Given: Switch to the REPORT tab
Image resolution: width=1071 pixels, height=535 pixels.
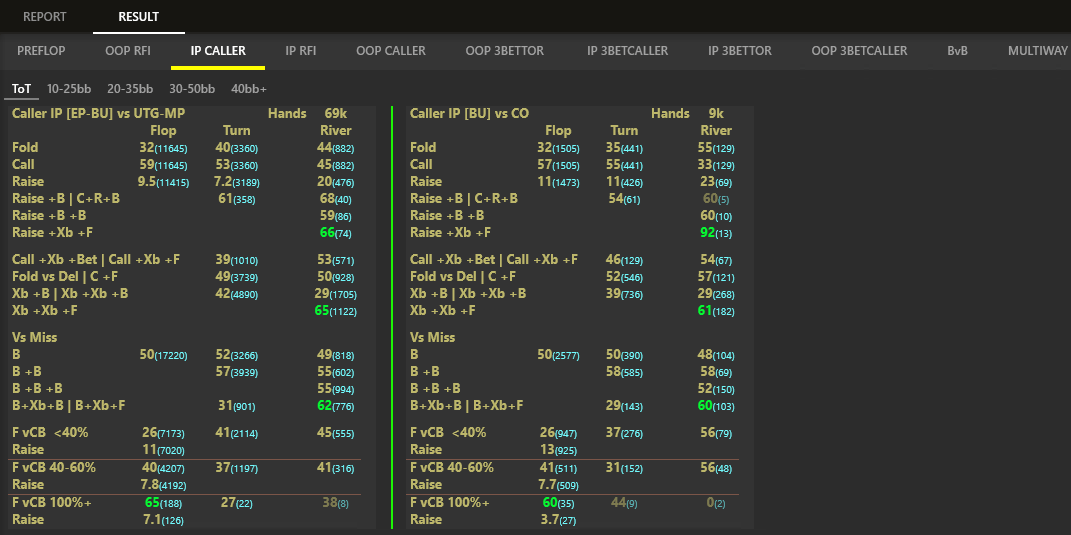Looking at the screenshot, I should tap(45, 17).
